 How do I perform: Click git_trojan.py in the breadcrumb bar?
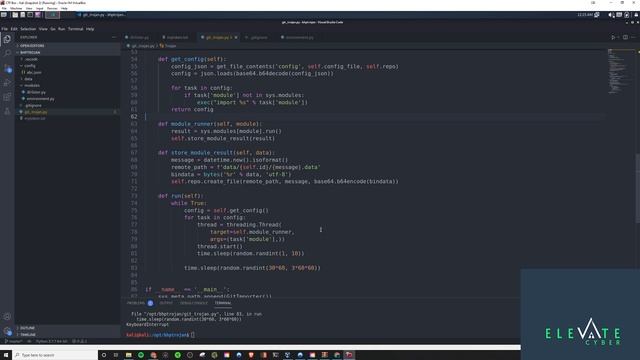[142, 46]
